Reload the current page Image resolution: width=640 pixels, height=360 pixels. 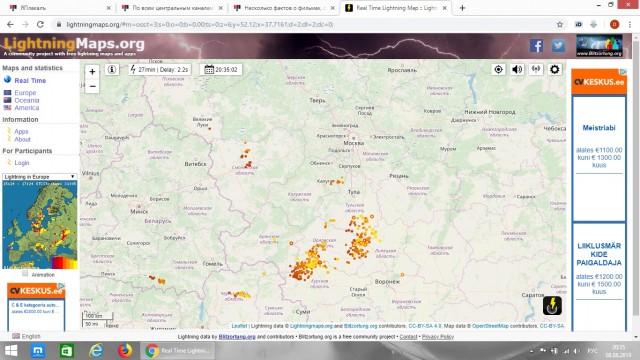pyautogui.click(x=40, y=24)
